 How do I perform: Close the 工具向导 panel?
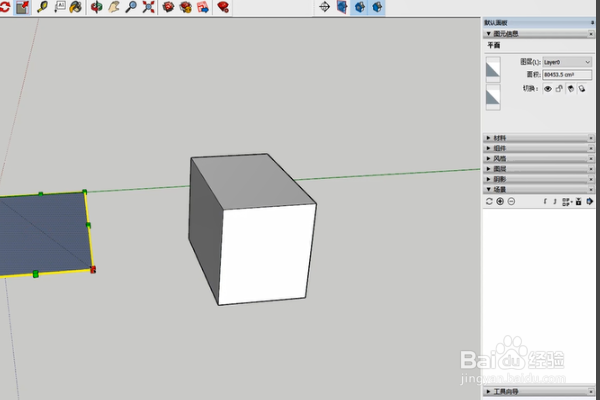(591, 392)
